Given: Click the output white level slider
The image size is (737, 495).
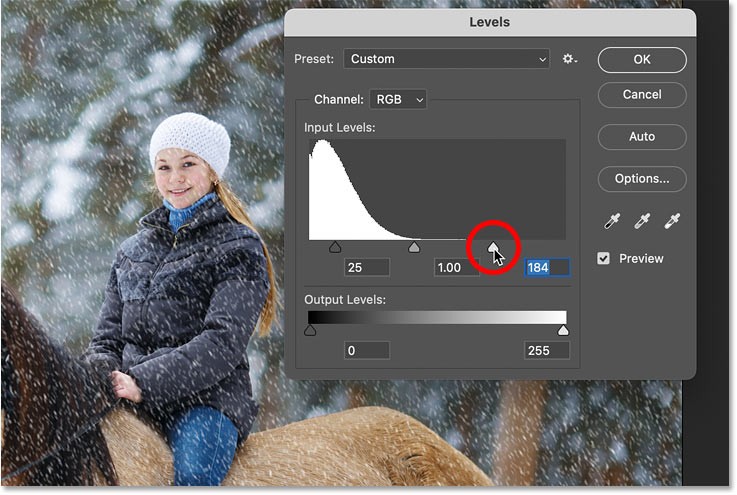Looking at the screenshot, I should [563, 330].
